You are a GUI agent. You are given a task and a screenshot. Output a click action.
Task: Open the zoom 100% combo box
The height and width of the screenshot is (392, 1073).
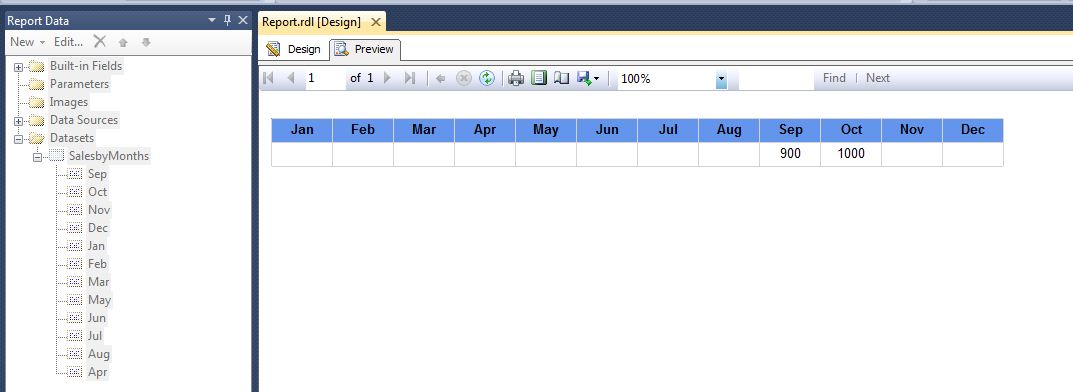pyautogui.click(x=672, y=79)
